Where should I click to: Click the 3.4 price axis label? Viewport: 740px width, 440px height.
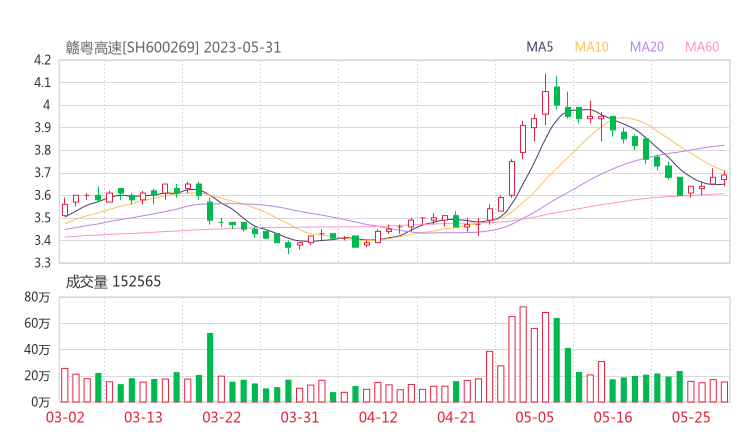pos(42,240)
